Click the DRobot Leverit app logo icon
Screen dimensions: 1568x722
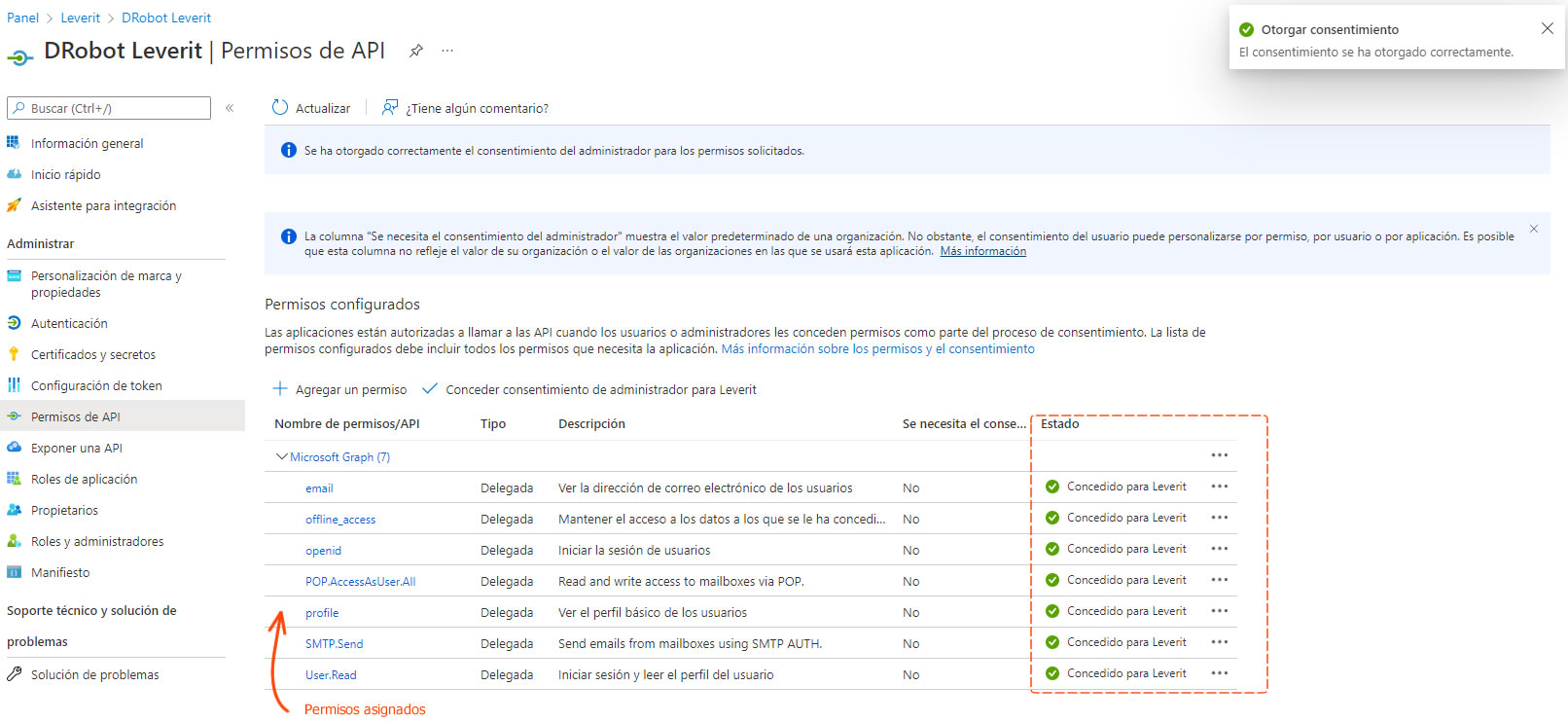coord(19,58)
